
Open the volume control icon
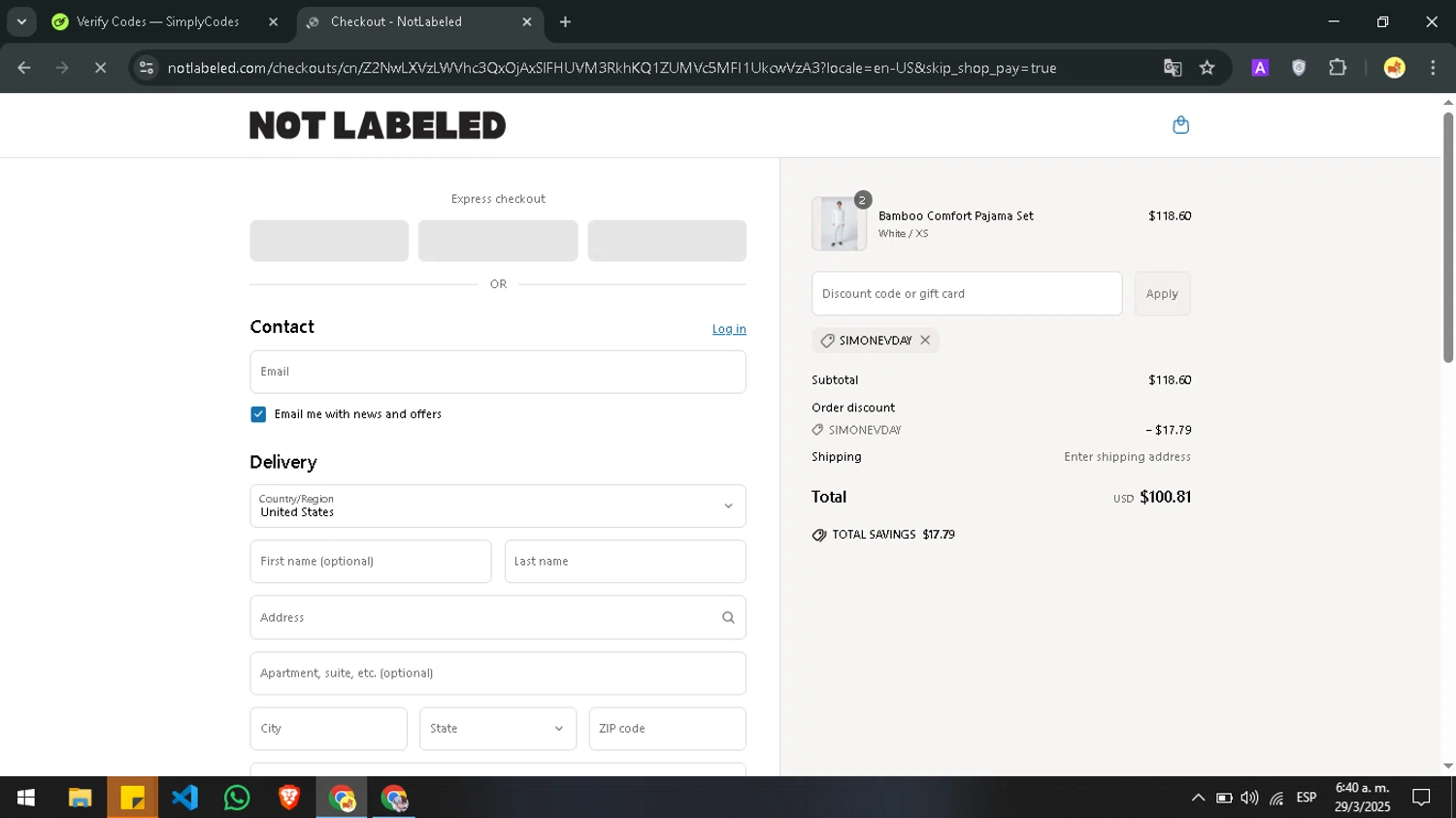[1249, 798]
